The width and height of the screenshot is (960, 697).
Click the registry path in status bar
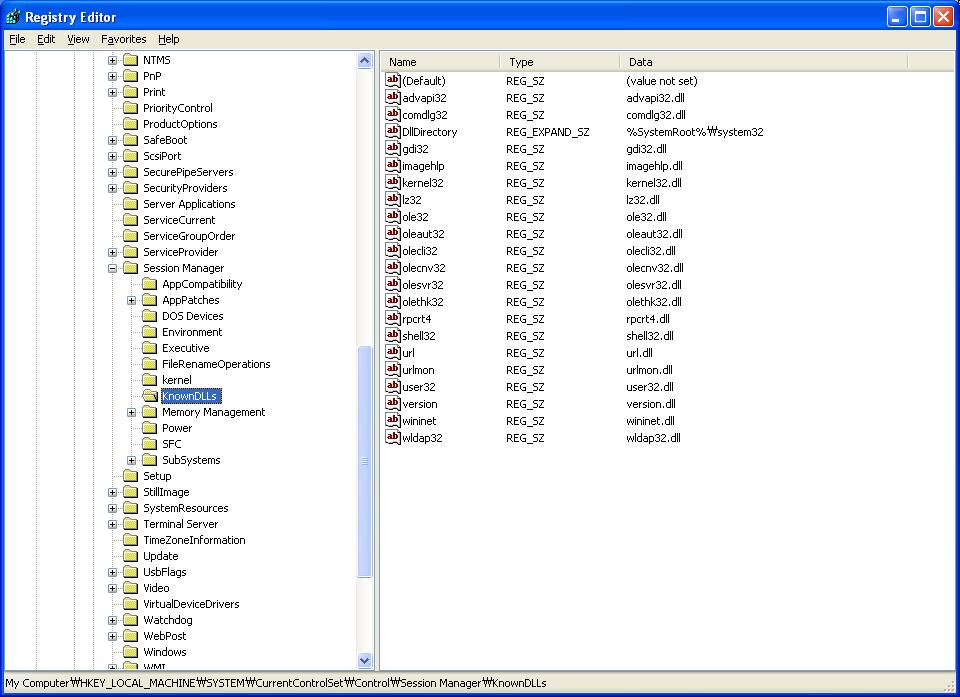pos(276,683)
